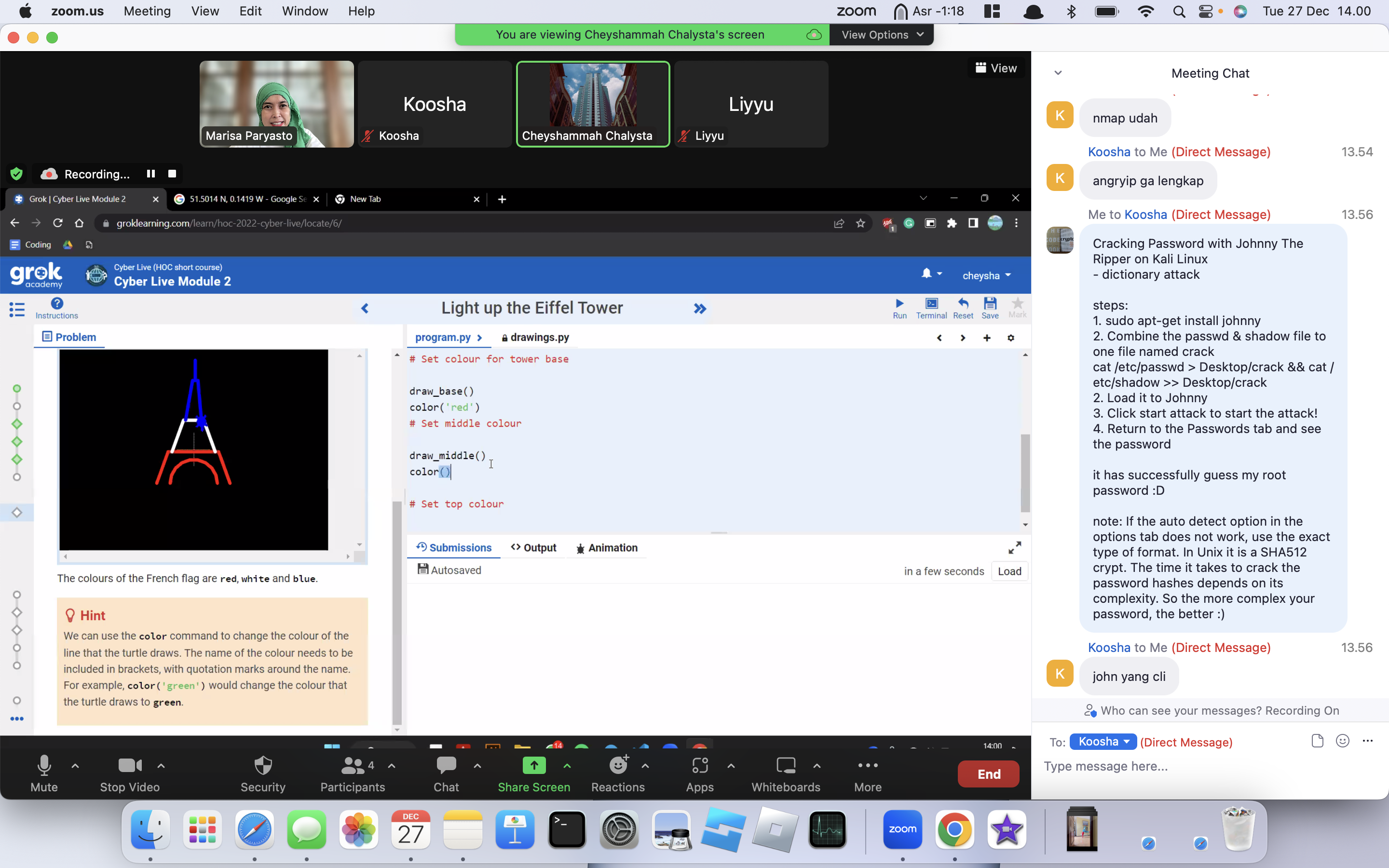Click Load button in editor
Screen dimensions: 1389x868
pos(1009,571)
